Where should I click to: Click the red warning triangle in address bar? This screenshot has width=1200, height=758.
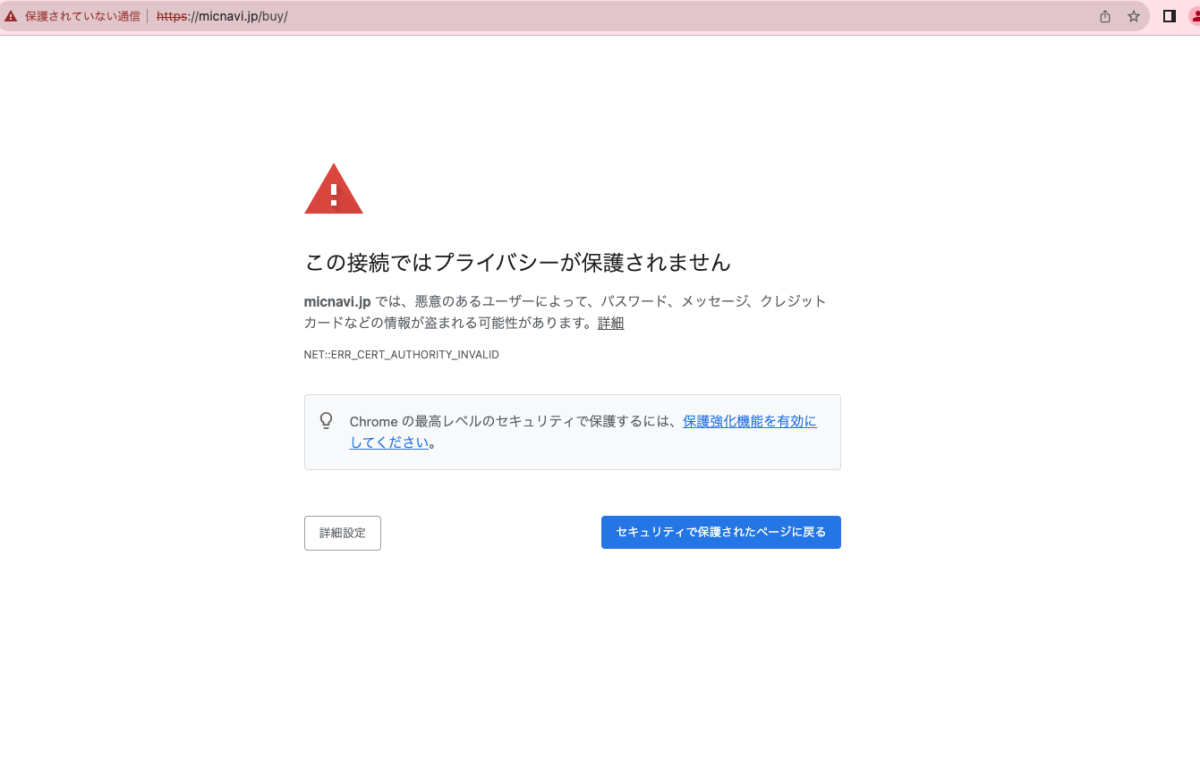pos(11,17)
